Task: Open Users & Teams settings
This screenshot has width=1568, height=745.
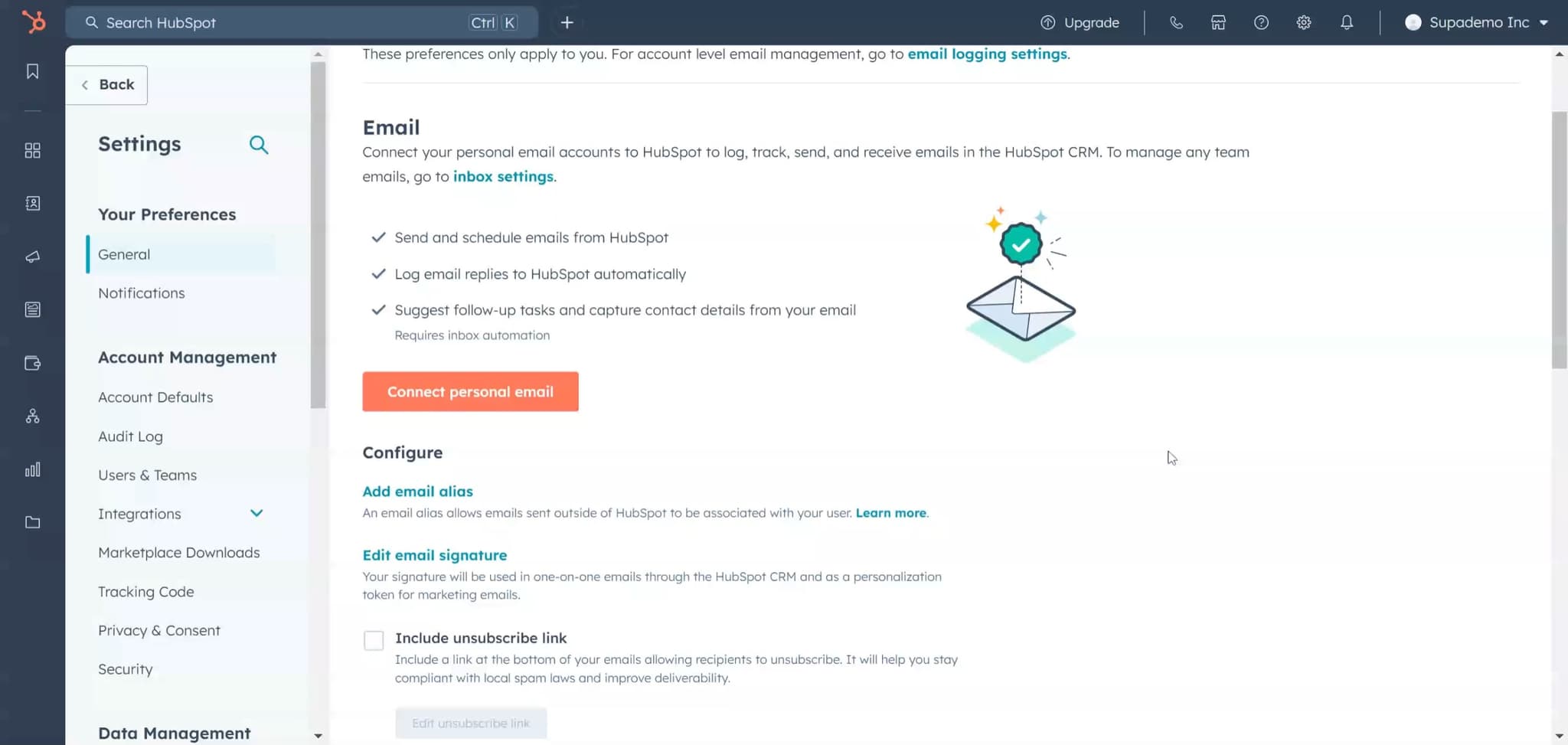Action: pos(147,475)
